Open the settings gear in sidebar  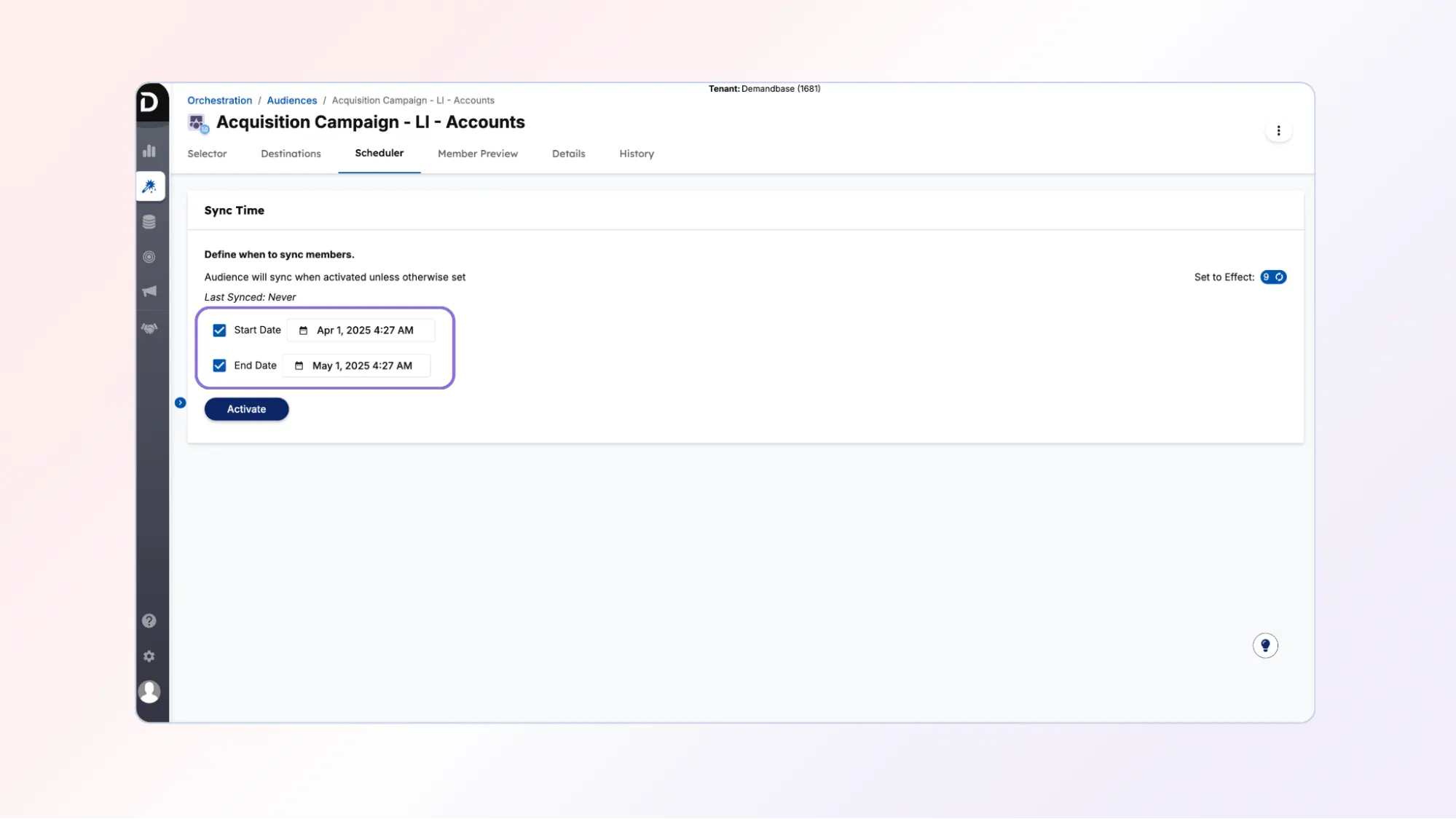(149, 657)
